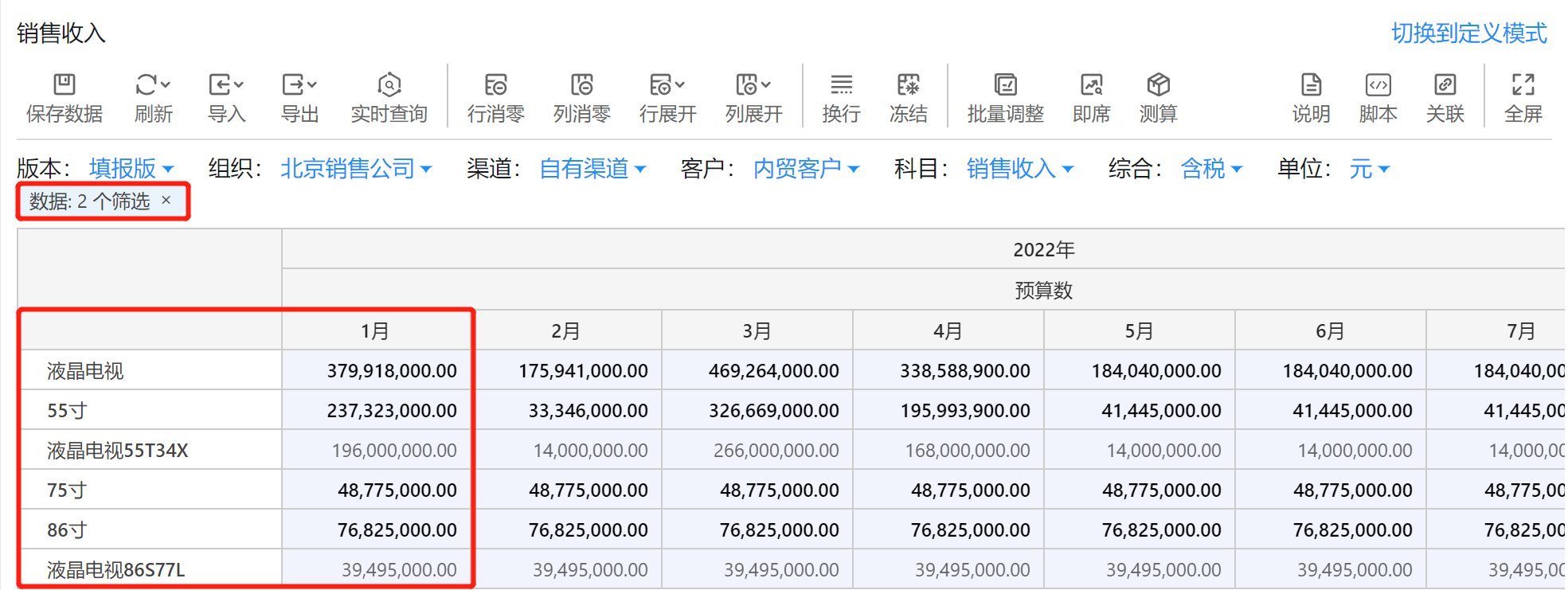The image size is (1568, 590).
Task: Click the Row Zero-suppress (行消零) icon
Action: [x=495, y=85]
